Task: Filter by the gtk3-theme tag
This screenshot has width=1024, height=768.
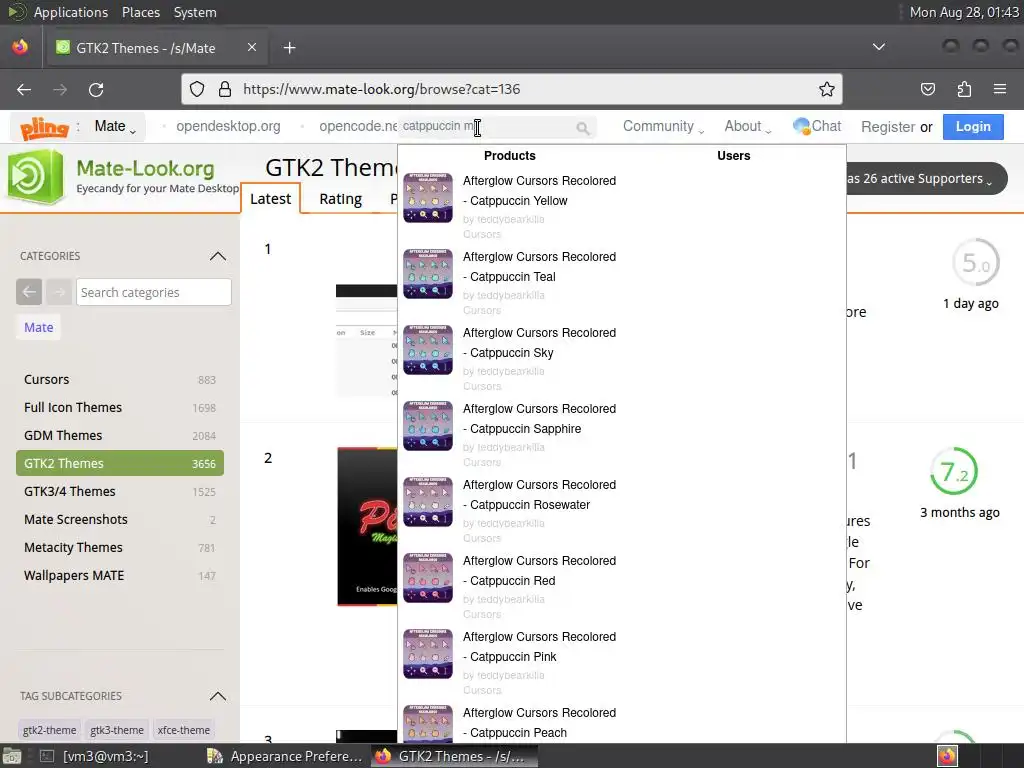Action: 117,730
